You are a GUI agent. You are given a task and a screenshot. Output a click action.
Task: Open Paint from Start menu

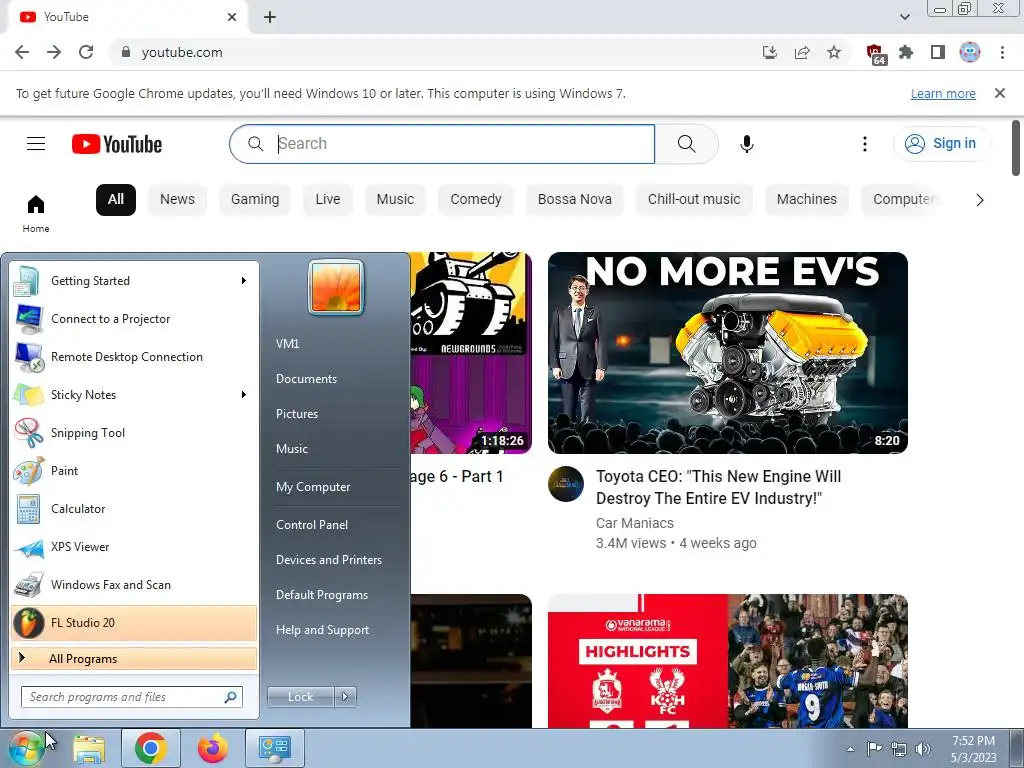(x=134, y=471)
